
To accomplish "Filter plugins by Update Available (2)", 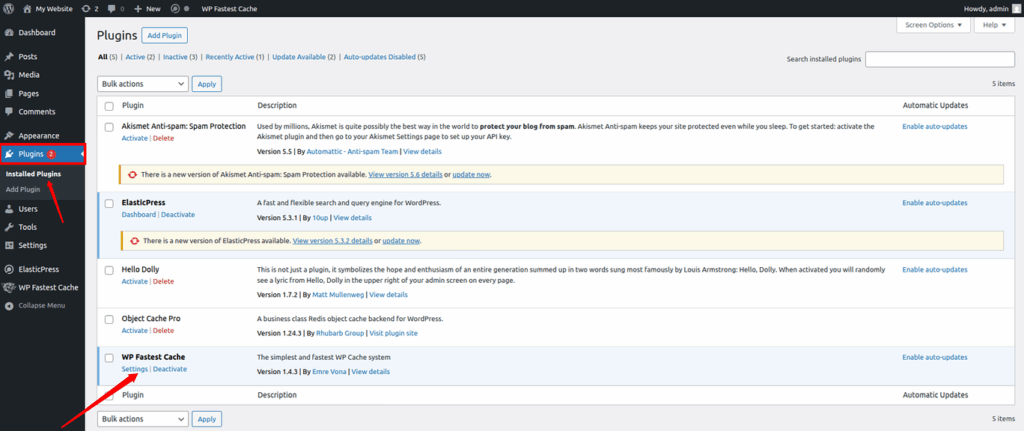I will 304,57.
